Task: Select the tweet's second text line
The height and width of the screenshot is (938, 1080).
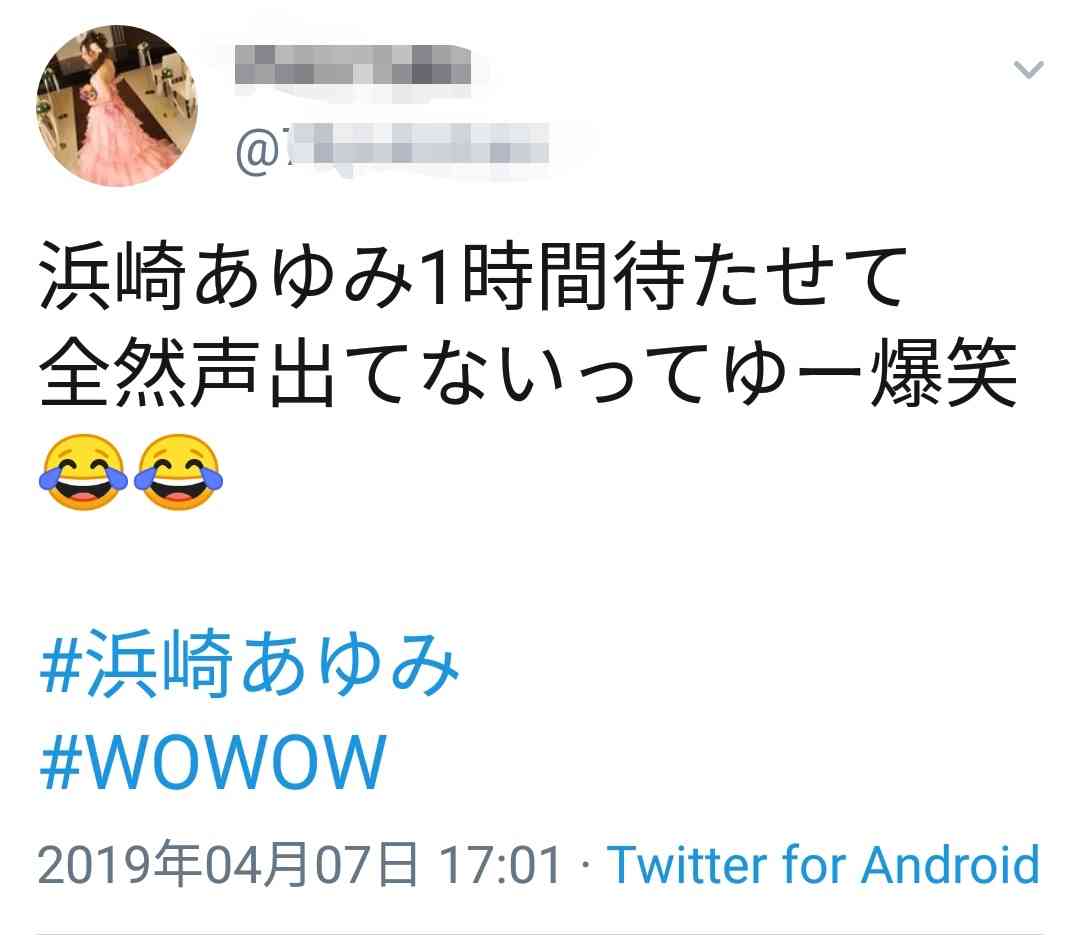Action: pos(528,373)
